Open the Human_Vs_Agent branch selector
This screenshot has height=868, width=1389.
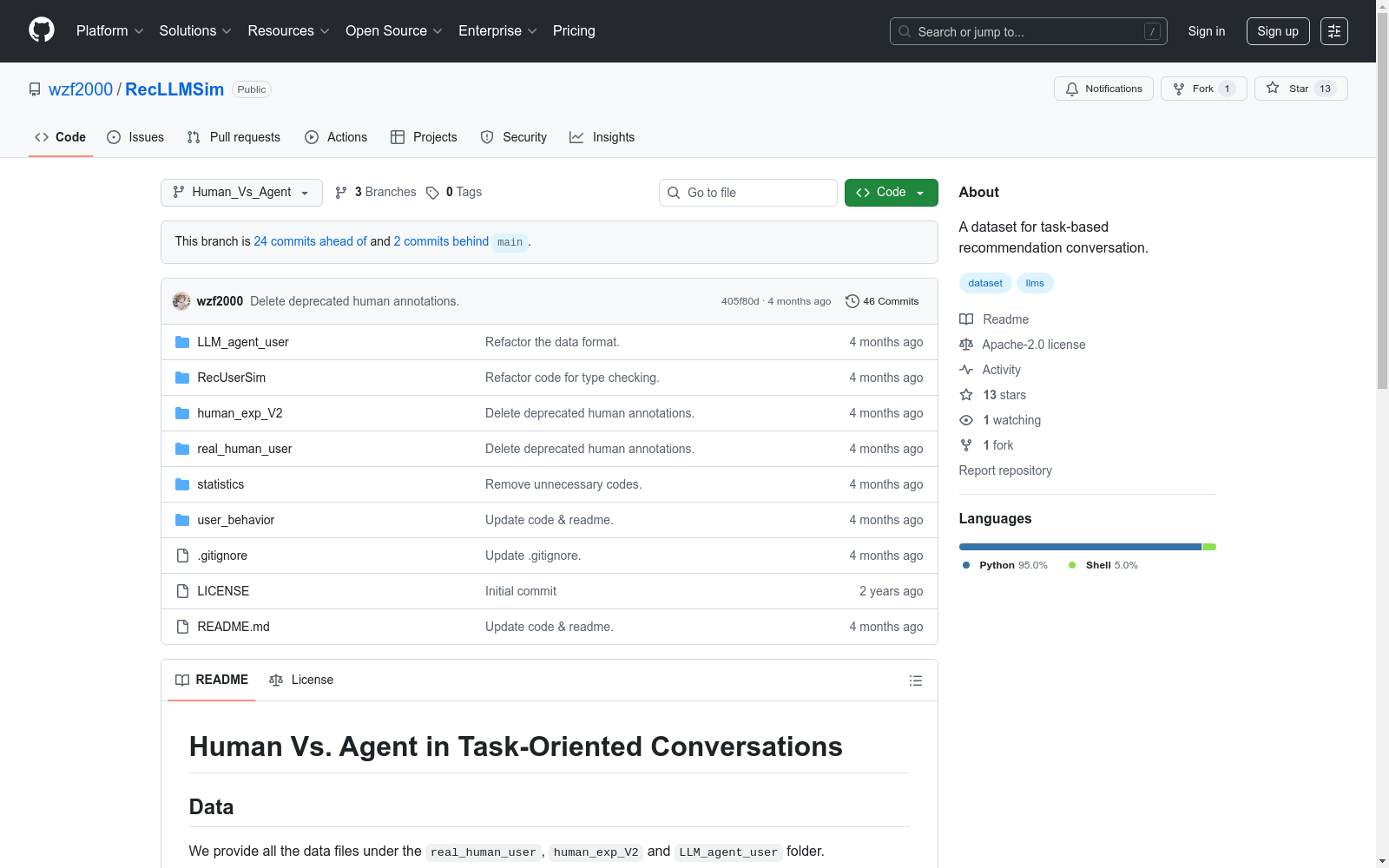pyautogui.click(x=241, y=193)
